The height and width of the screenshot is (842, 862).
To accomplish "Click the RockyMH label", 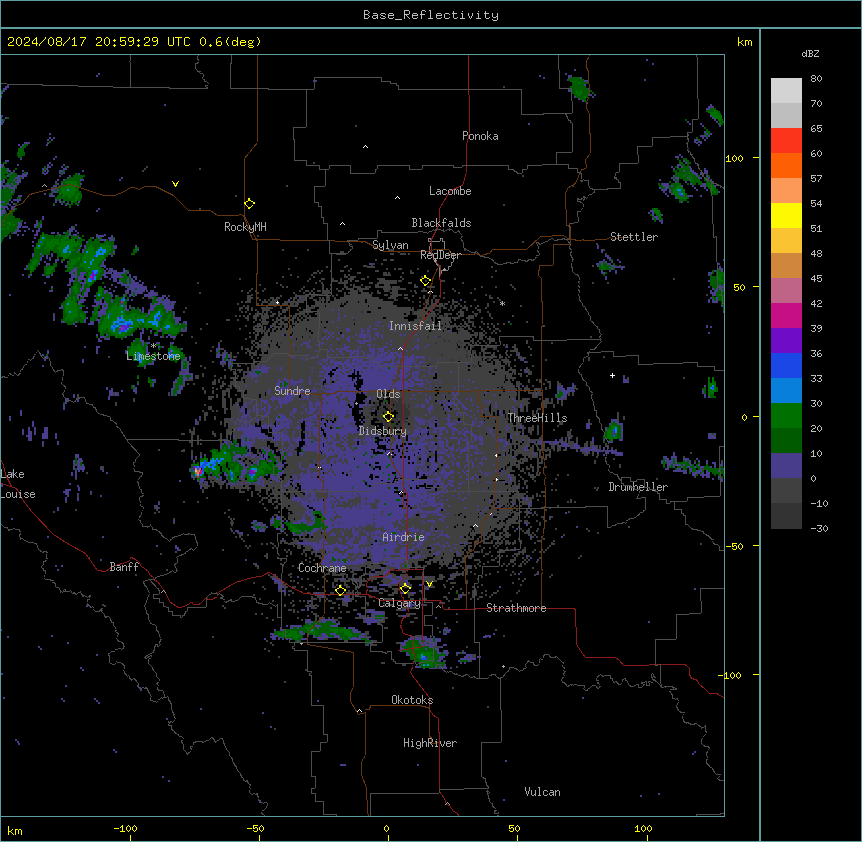I will [245, 226].
